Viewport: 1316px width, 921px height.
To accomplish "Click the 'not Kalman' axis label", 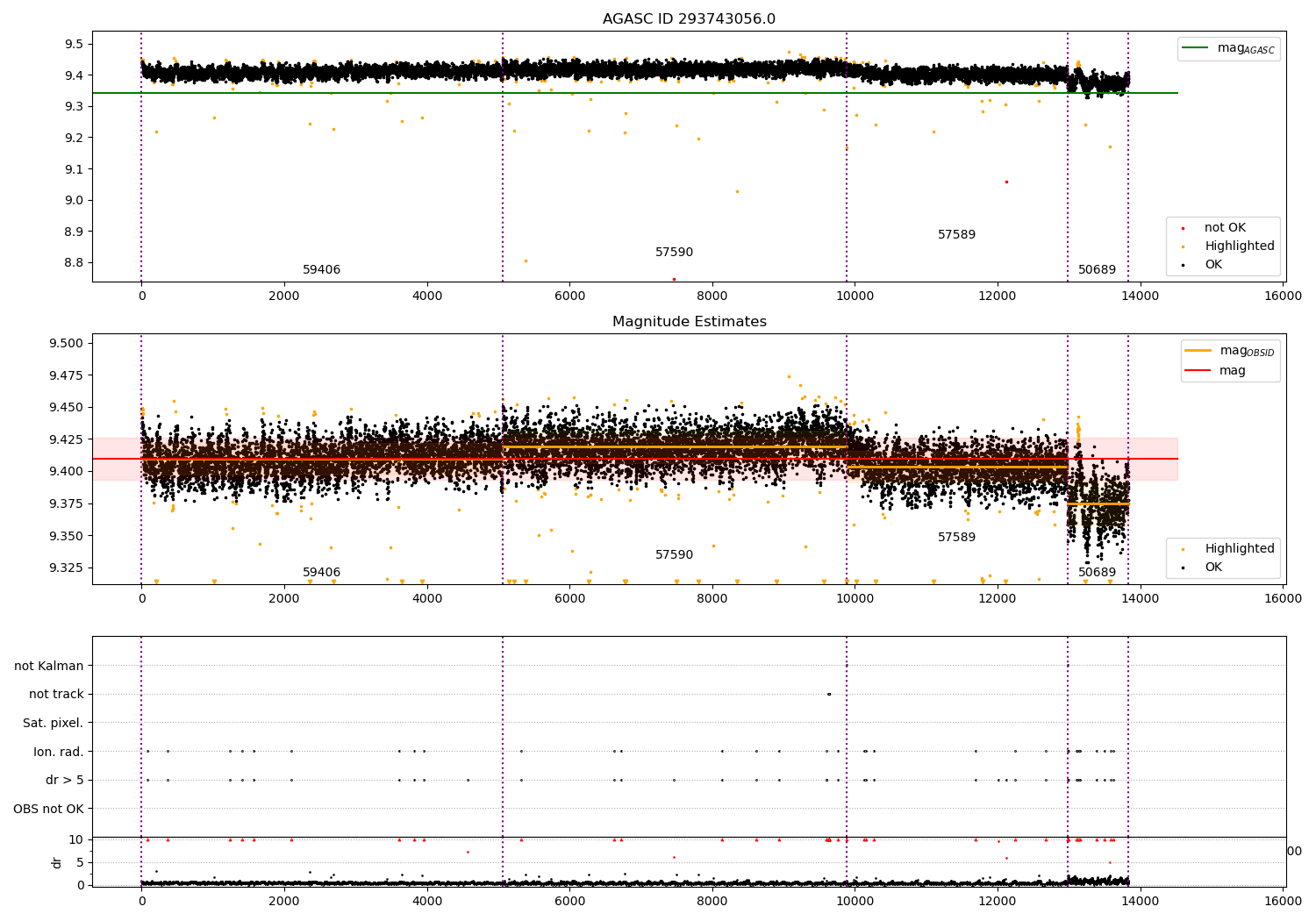I will pyautogui.click(x=49, y=666).
